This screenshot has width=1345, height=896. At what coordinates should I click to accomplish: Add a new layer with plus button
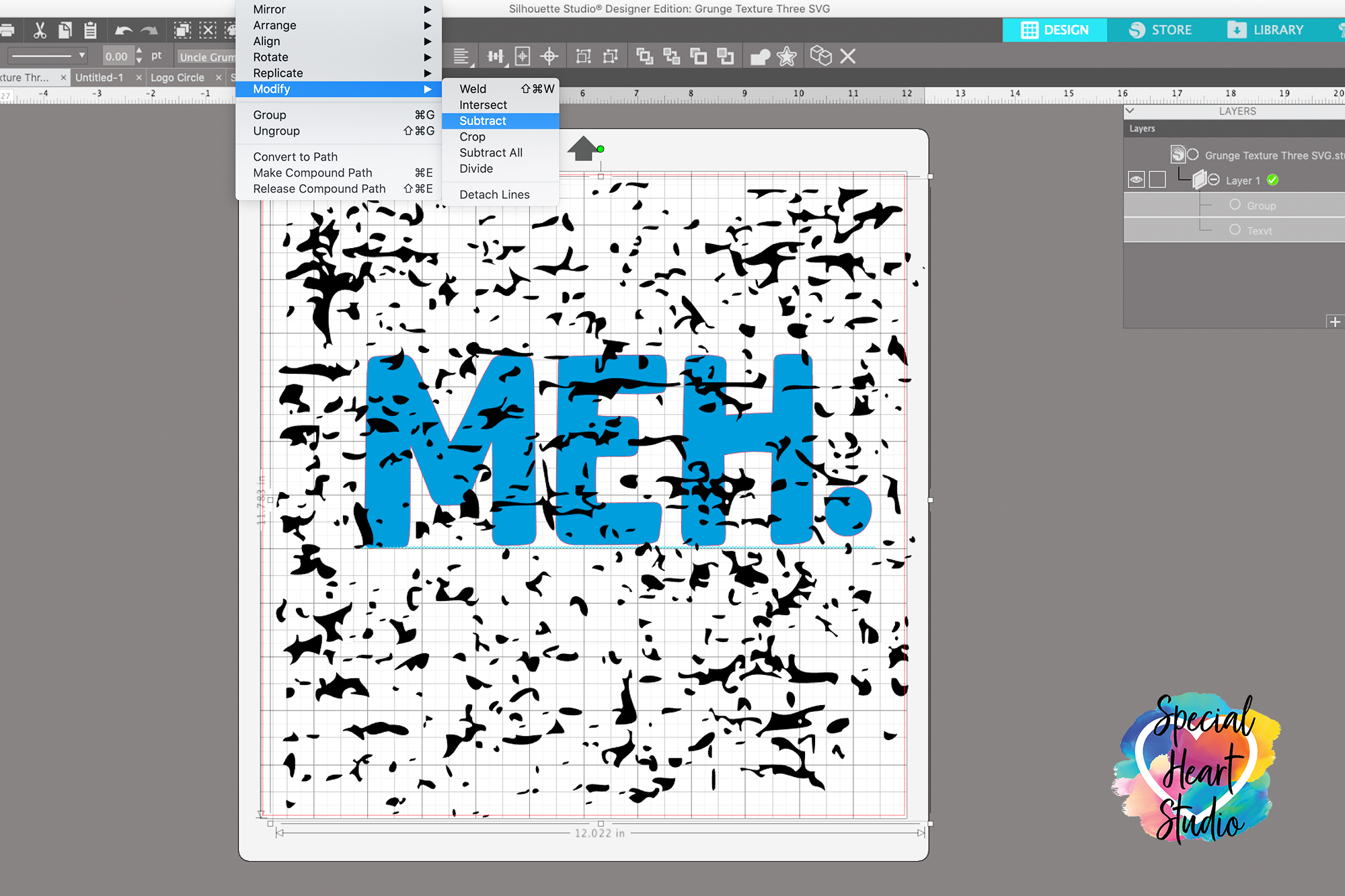(1335, 322)
